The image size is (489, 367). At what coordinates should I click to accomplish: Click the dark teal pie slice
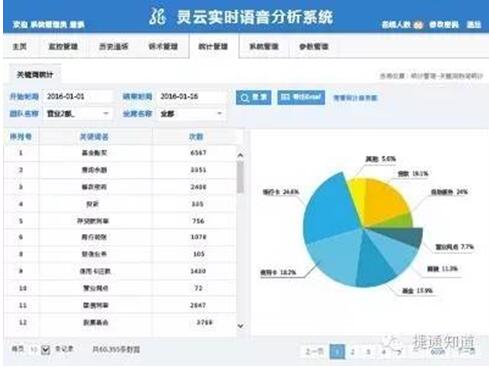click(407, 236)
